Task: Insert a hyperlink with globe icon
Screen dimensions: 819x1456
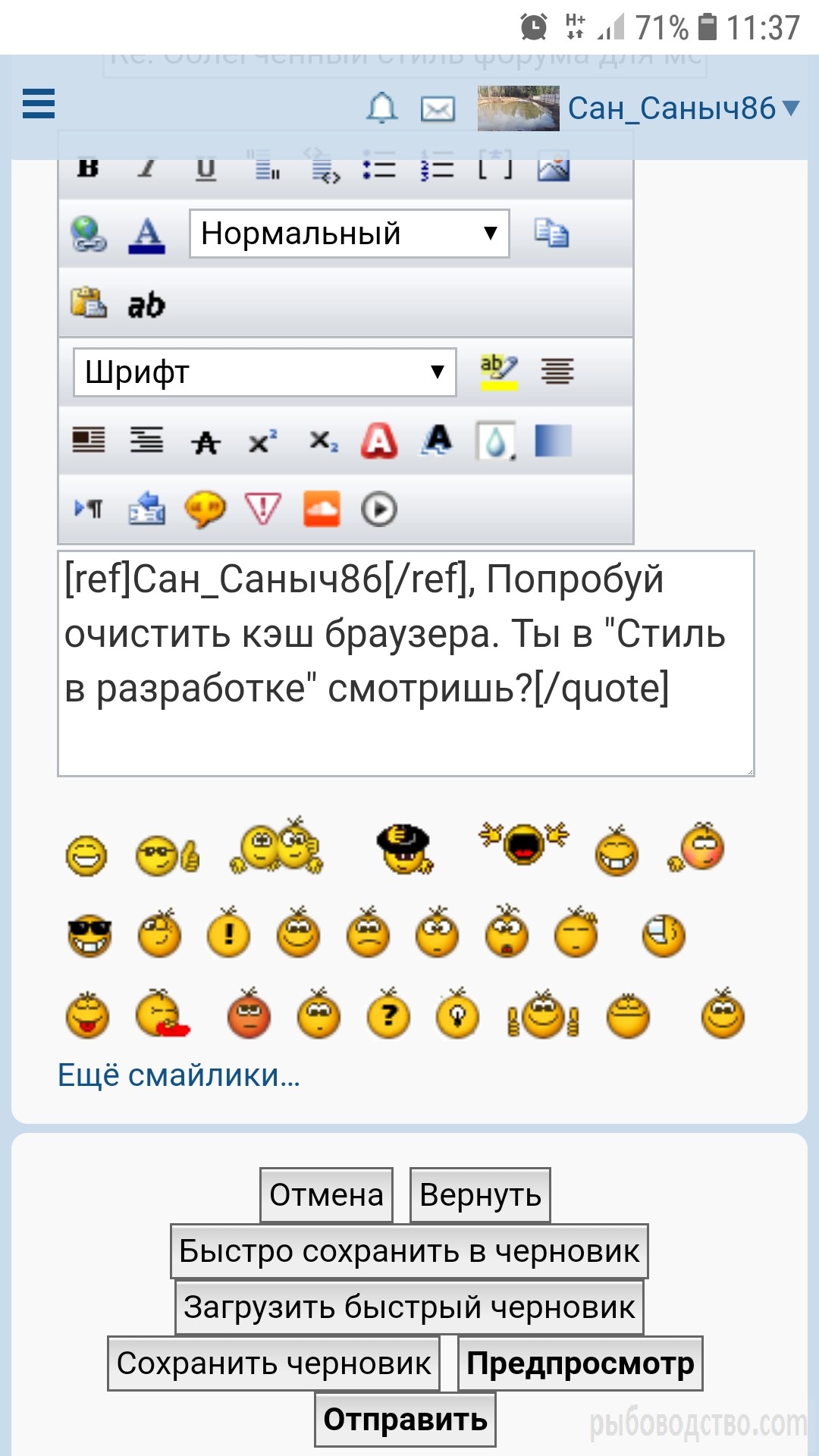Action: click(x=89, y=234)
